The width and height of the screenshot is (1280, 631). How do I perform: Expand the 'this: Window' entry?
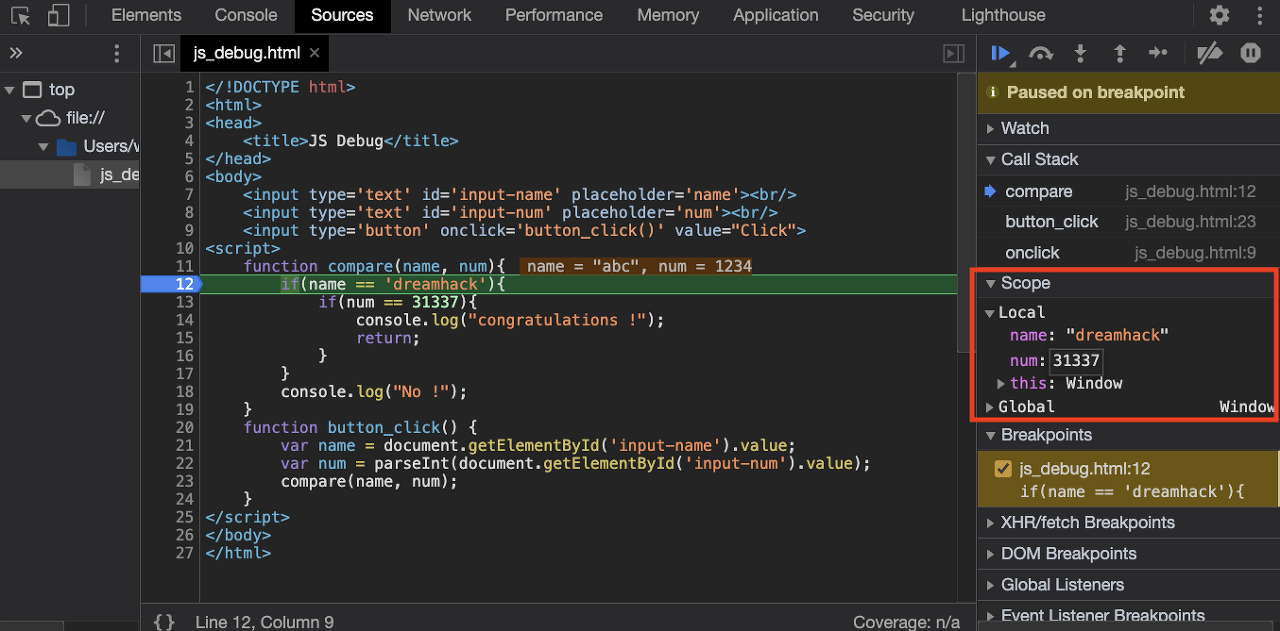(1001, 383)
